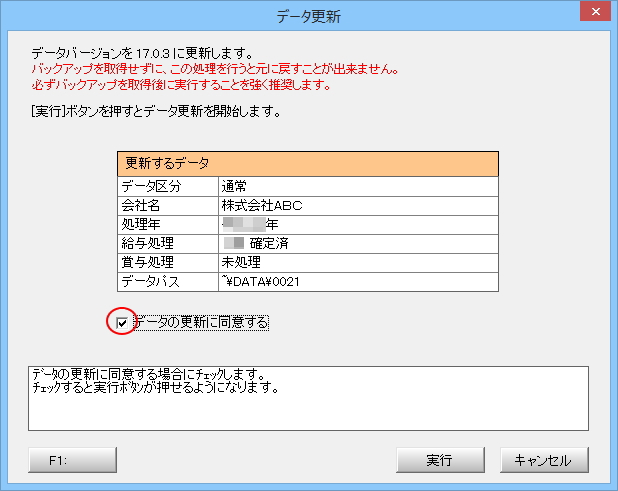The image size is (618, 491).
Task: Click the 処理年 row label
Action: pyautogui.click(x=167, y=225)
